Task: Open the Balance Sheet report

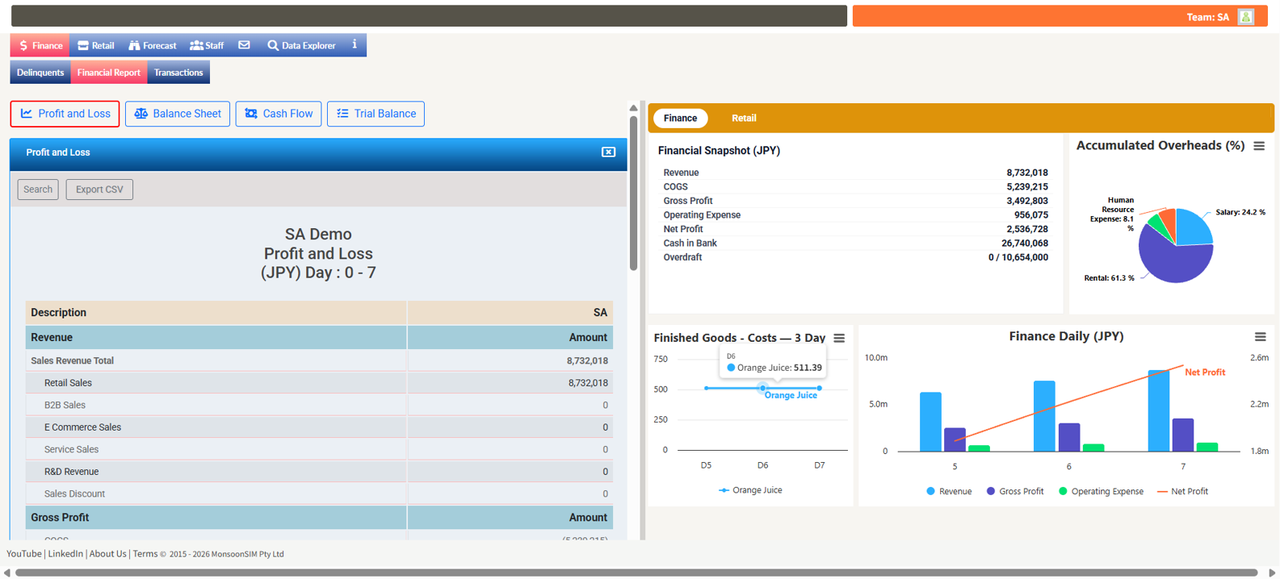Action: pos(178,114)
